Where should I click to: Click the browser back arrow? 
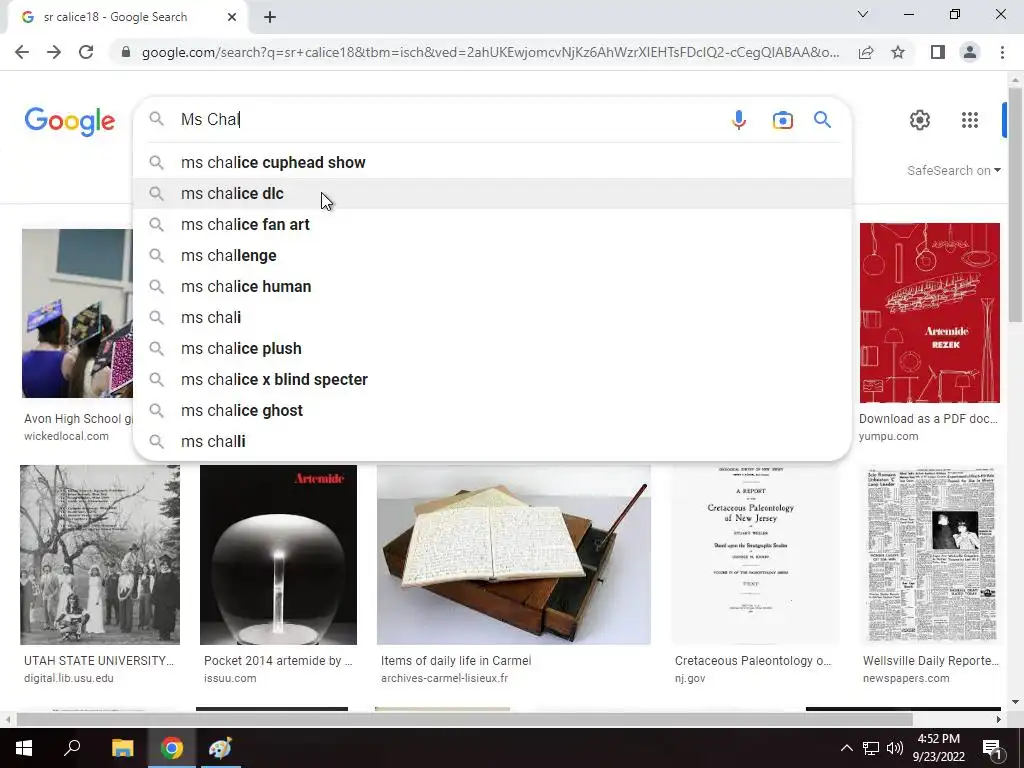[22, 52]
